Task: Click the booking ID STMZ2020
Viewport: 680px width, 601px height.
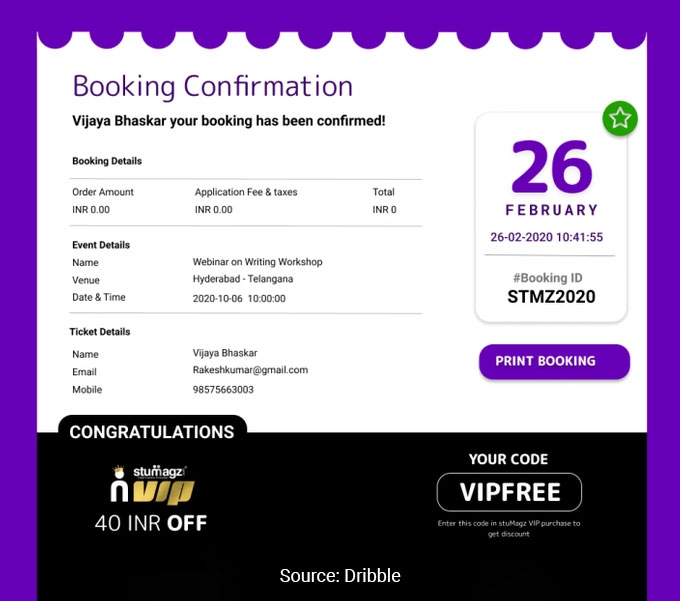Action: [551, 297]
